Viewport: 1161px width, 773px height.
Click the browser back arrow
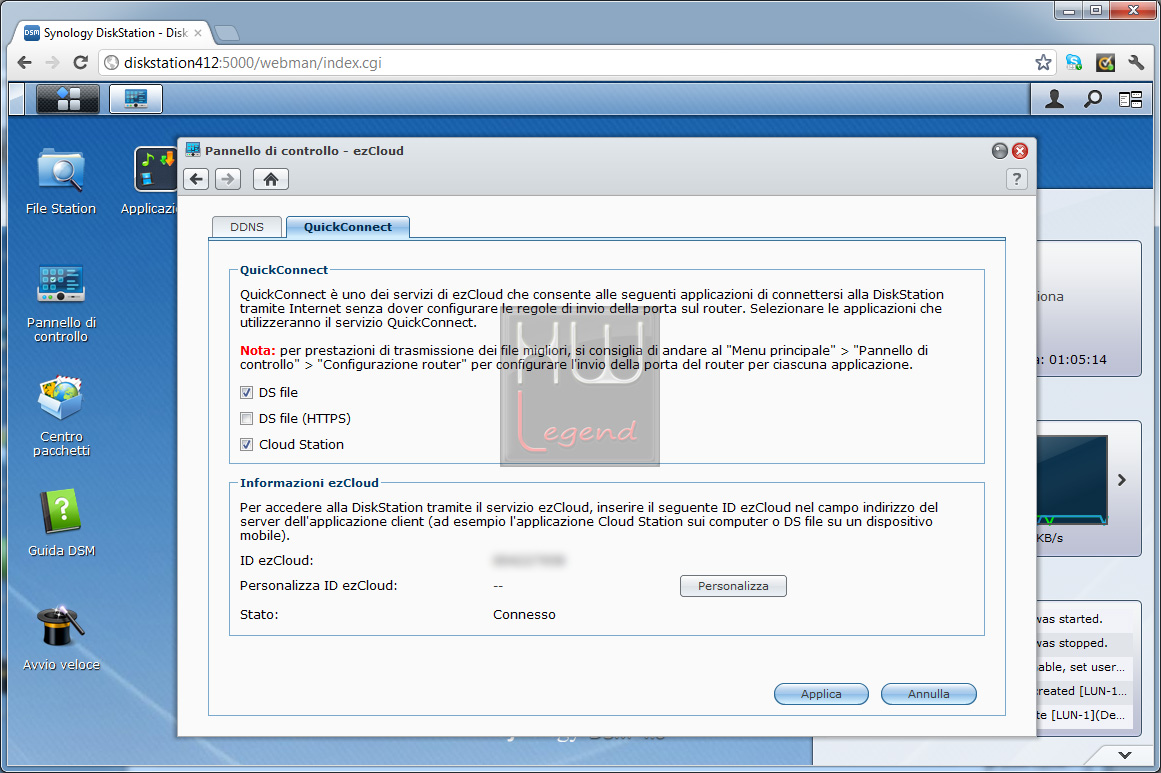tap(24, 63)
